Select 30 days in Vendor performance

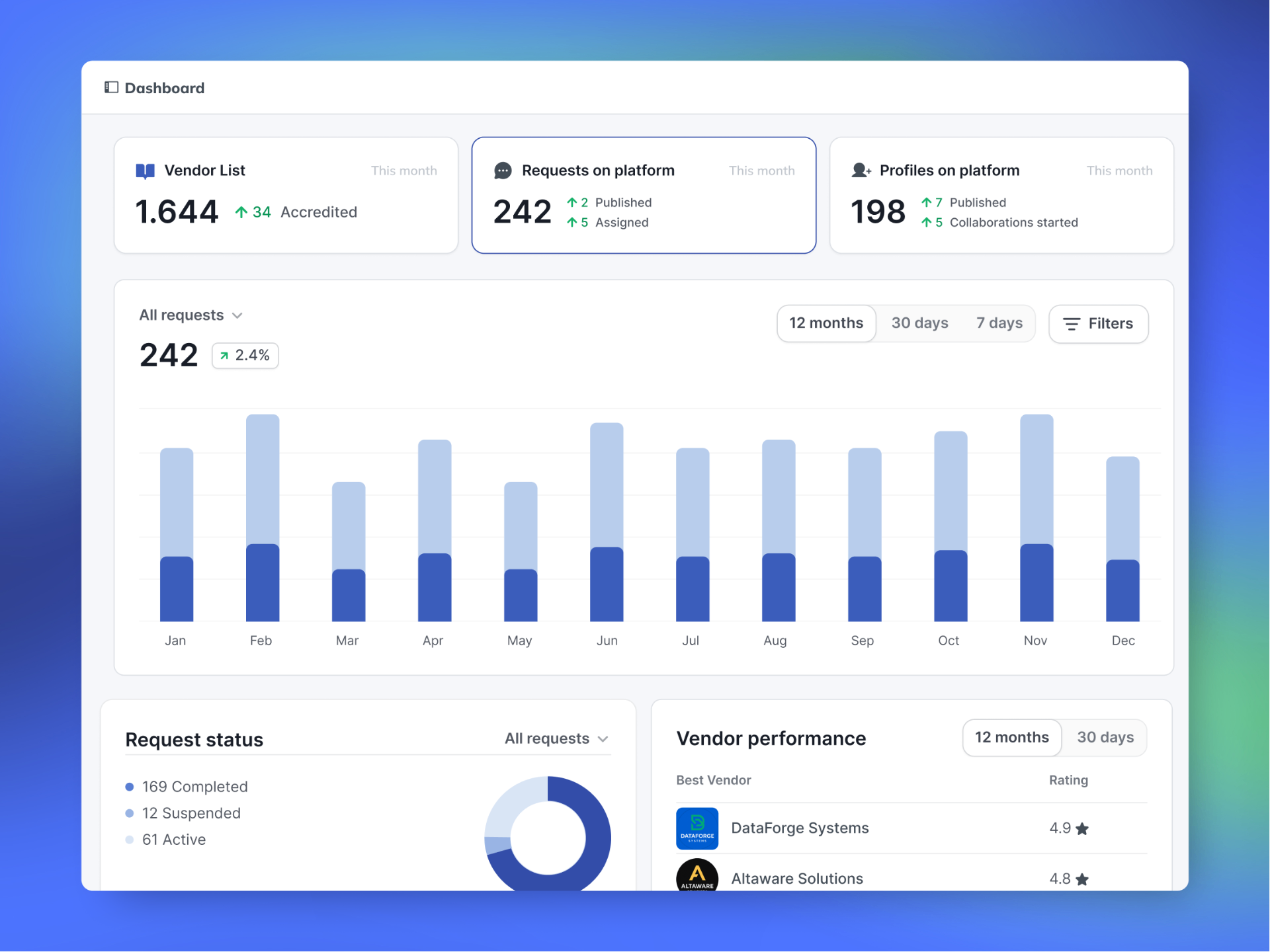(x=1105, y=738)
